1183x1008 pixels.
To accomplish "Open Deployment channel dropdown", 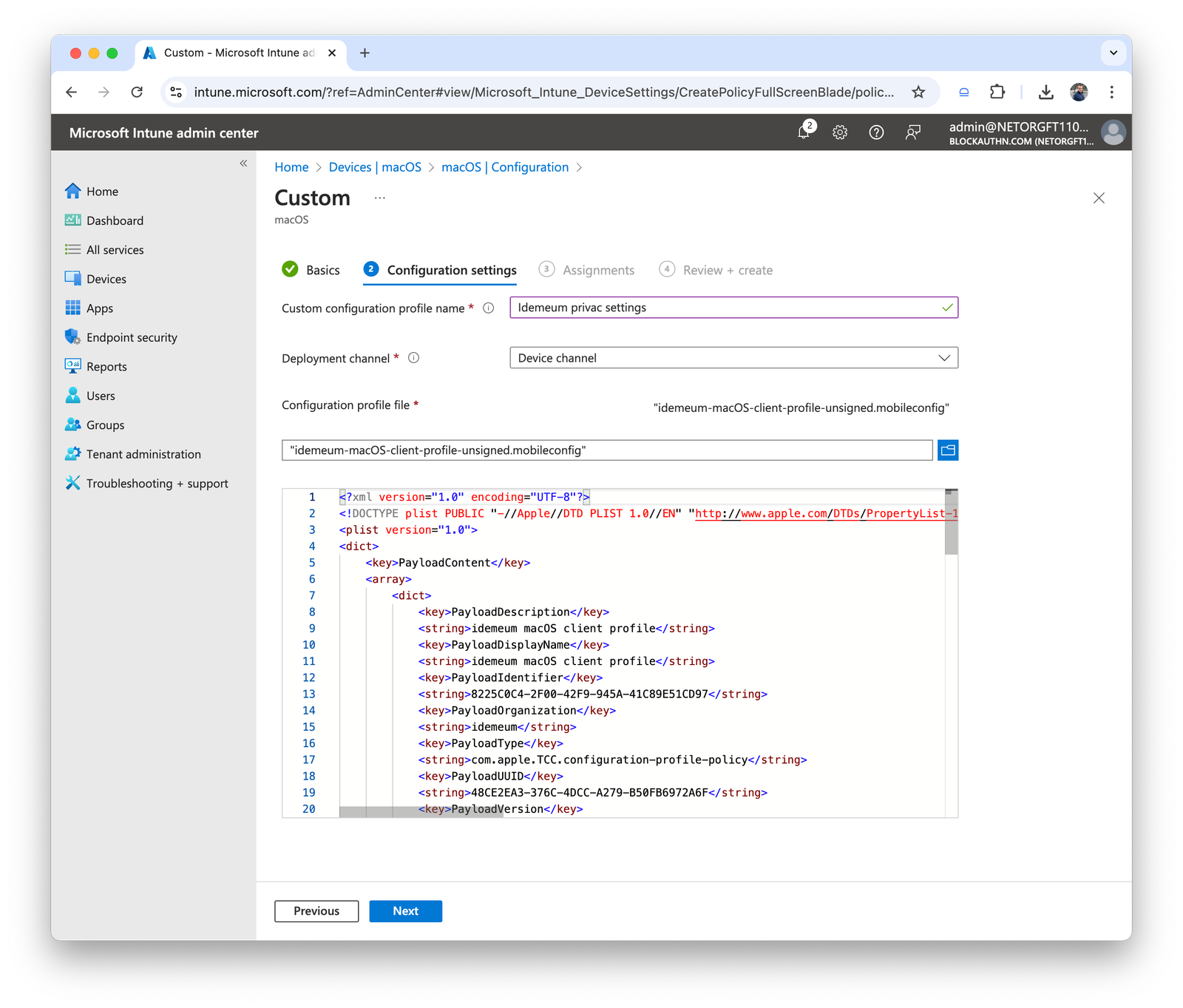I will click(733, 358).
